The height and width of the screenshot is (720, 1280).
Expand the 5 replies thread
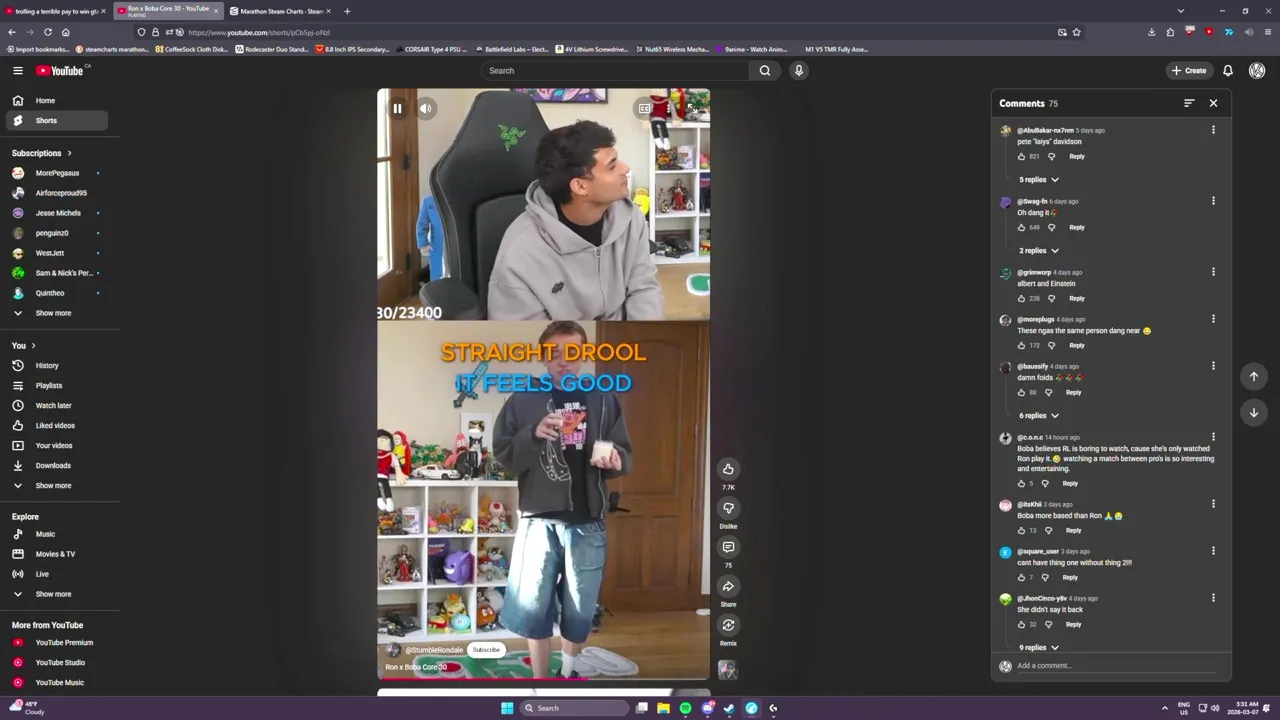(x=1039, y=179)
